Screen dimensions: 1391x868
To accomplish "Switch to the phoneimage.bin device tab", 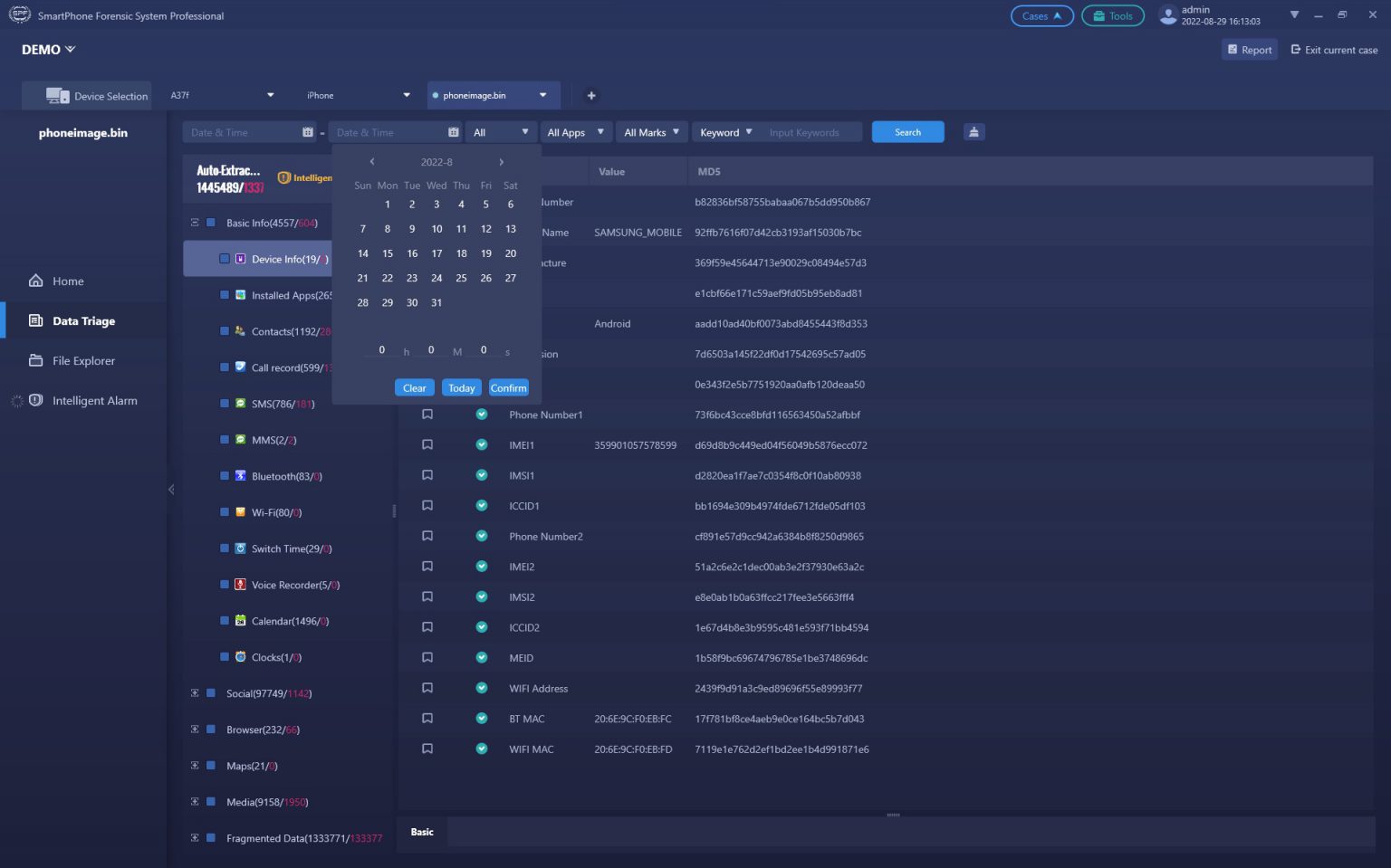I will point(487,96).
